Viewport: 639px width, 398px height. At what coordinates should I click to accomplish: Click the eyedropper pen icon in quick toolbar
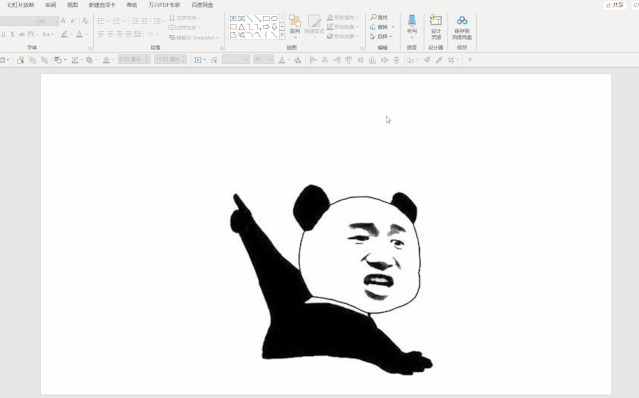[439, 60]
